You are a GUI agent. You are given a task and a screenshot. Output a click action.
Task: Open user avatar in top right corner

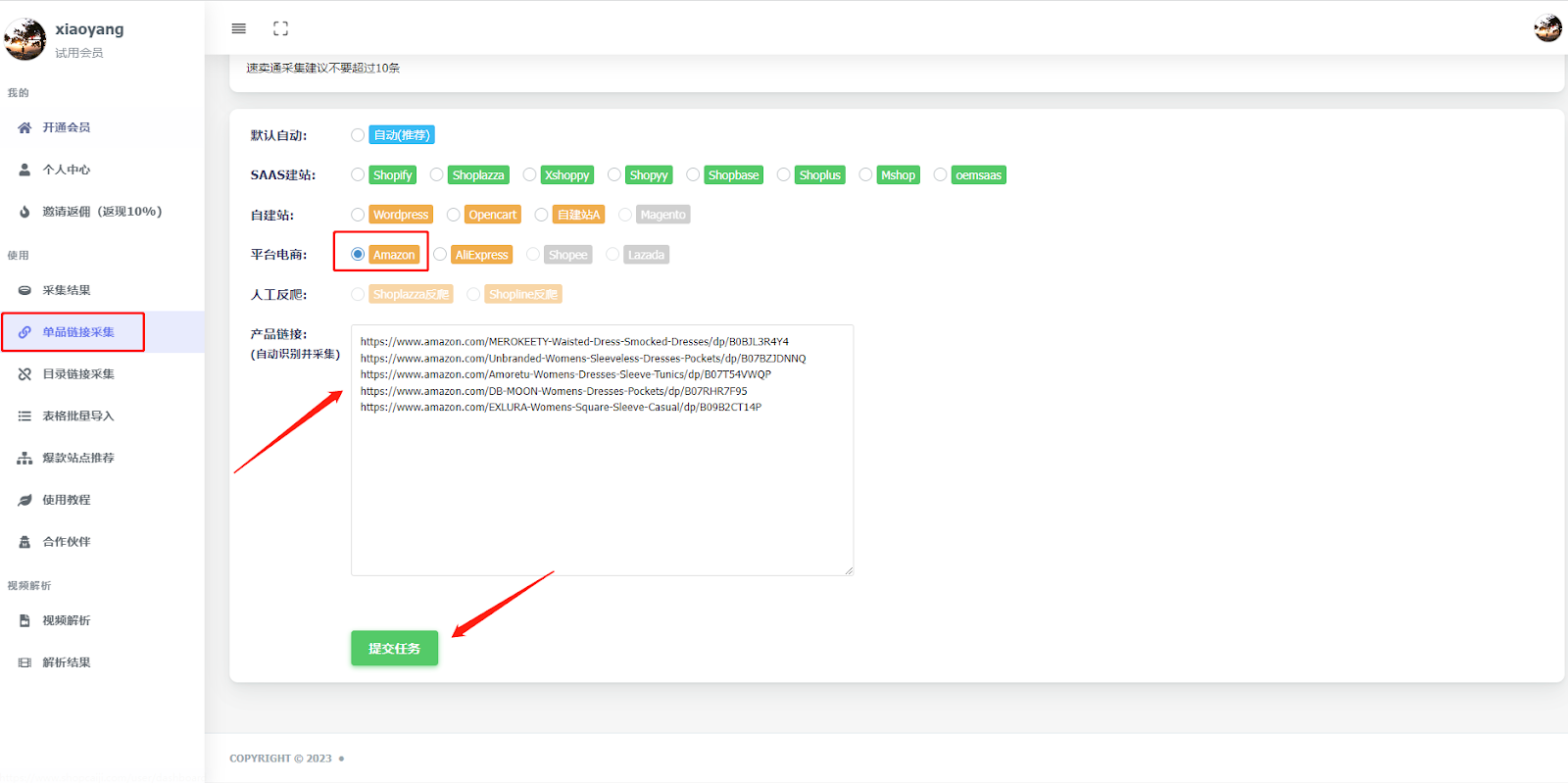[x=1547, y=28]
